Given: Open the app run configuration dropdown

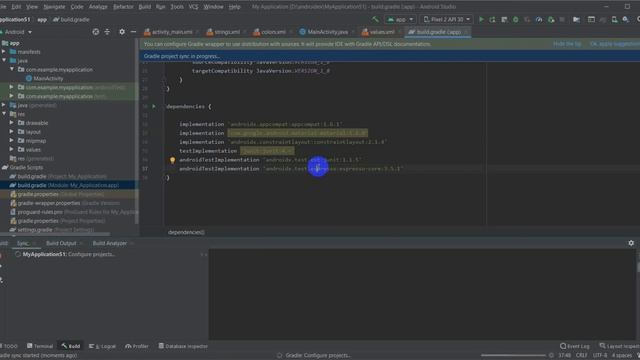Looking at the screenshot, I should (400, 19).
